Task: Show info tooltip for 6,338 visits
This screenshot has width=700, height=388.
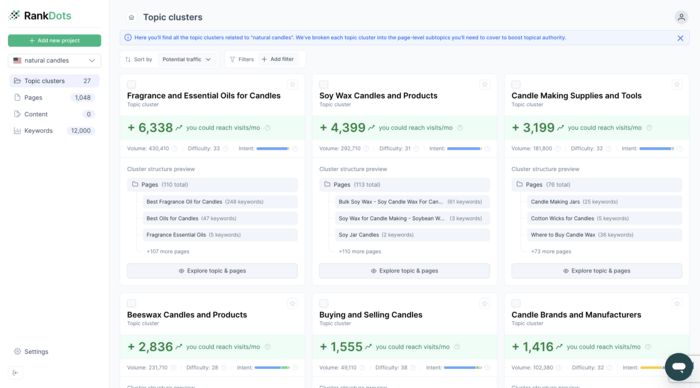Action: pos(267,128)
